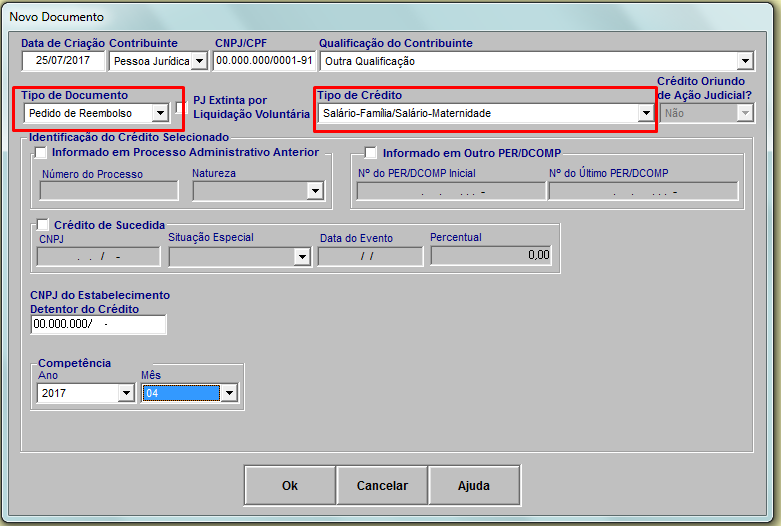Open Crédito Oriundo de Ação Judicial dropdown
The width and height of the screenshot is (781, 526).
pyautogui.click(x=745, y=113)
